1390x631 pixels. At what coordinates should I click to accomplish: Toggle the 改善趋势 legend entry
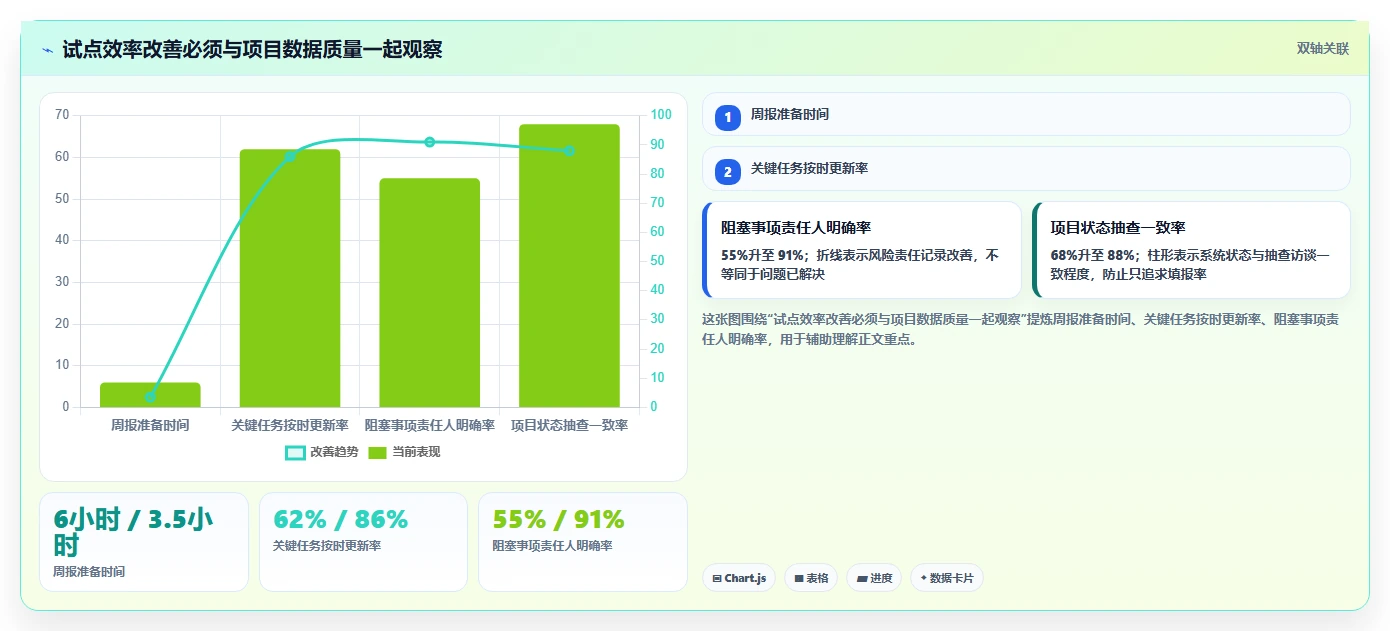(322, 452)
